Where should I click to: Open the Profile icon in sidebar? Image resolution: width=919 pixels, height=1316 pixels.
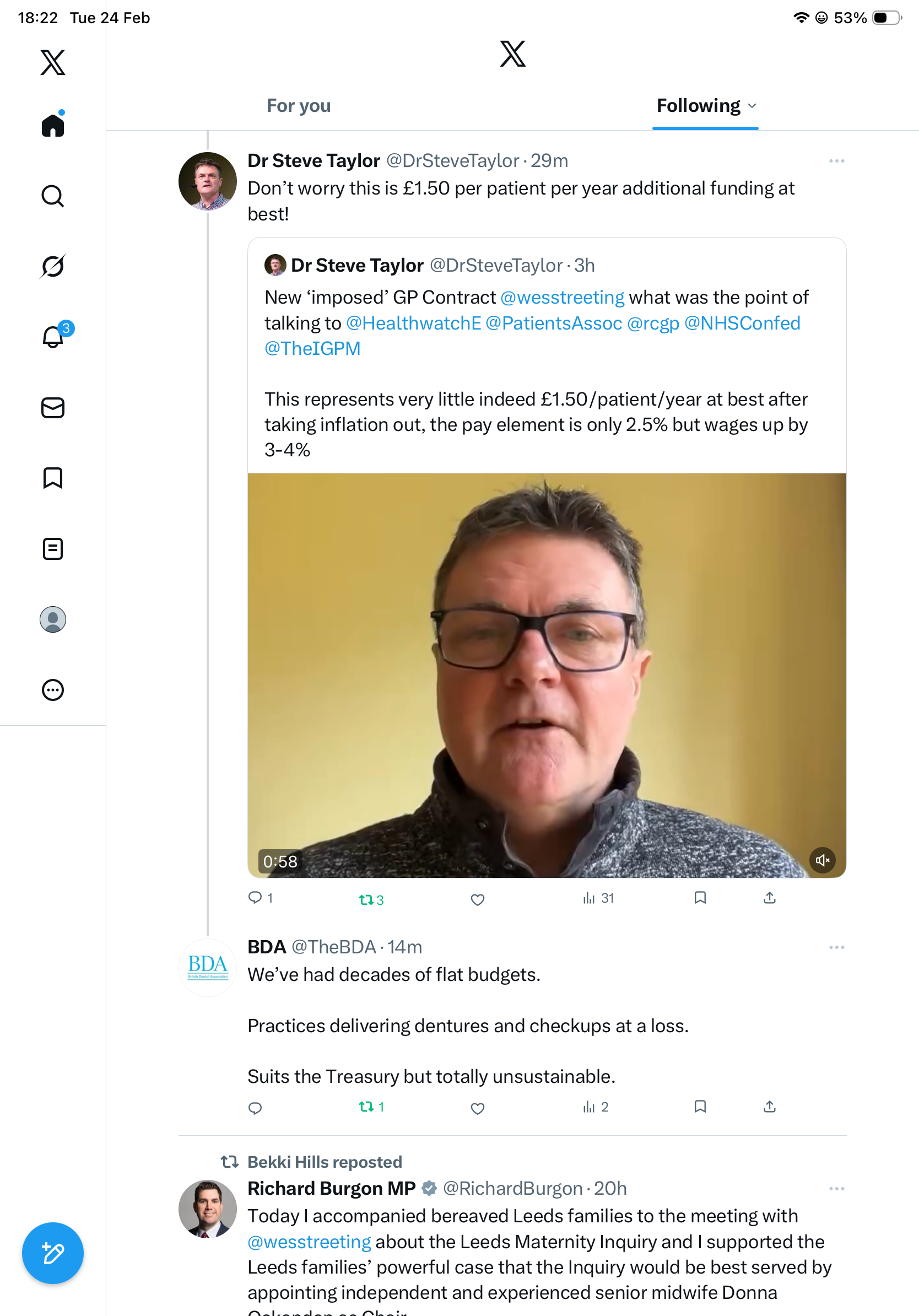point(53,619)
